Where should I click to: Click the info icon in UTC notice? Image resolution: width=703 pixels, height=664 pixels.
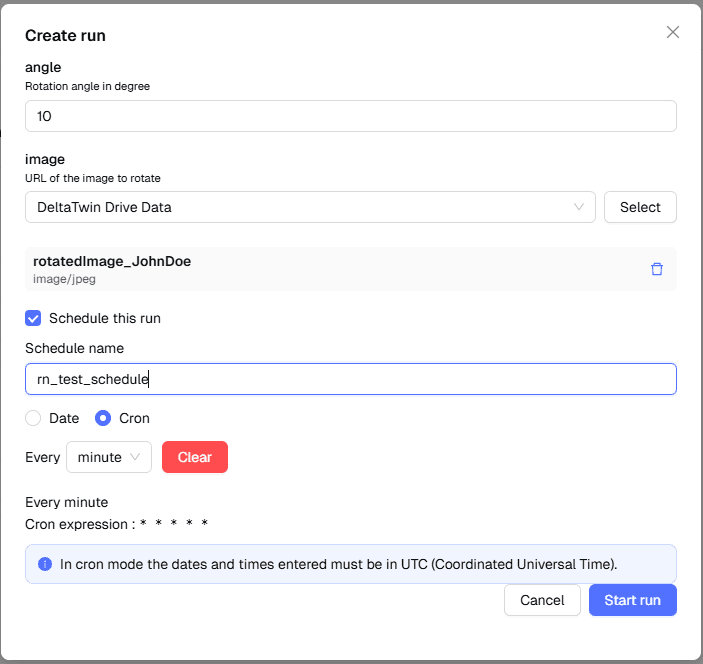45,564
